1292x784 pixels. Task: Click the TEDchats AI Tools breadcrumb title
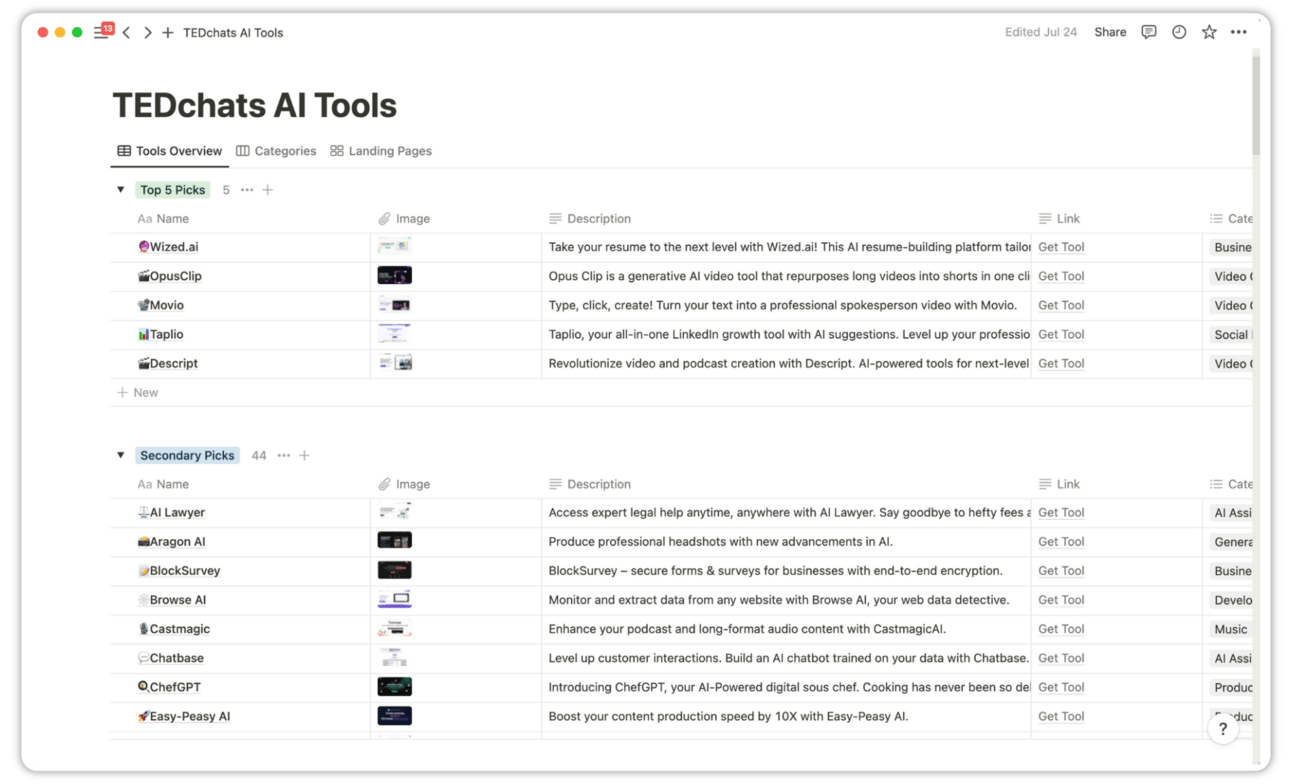pos(233,33)
